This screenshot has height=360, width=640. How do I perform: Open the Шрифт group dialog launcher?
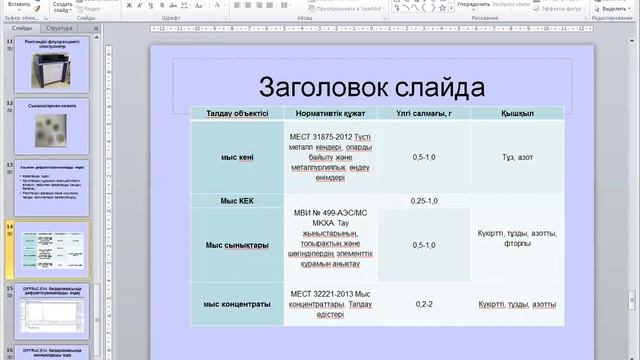point(225,18)
